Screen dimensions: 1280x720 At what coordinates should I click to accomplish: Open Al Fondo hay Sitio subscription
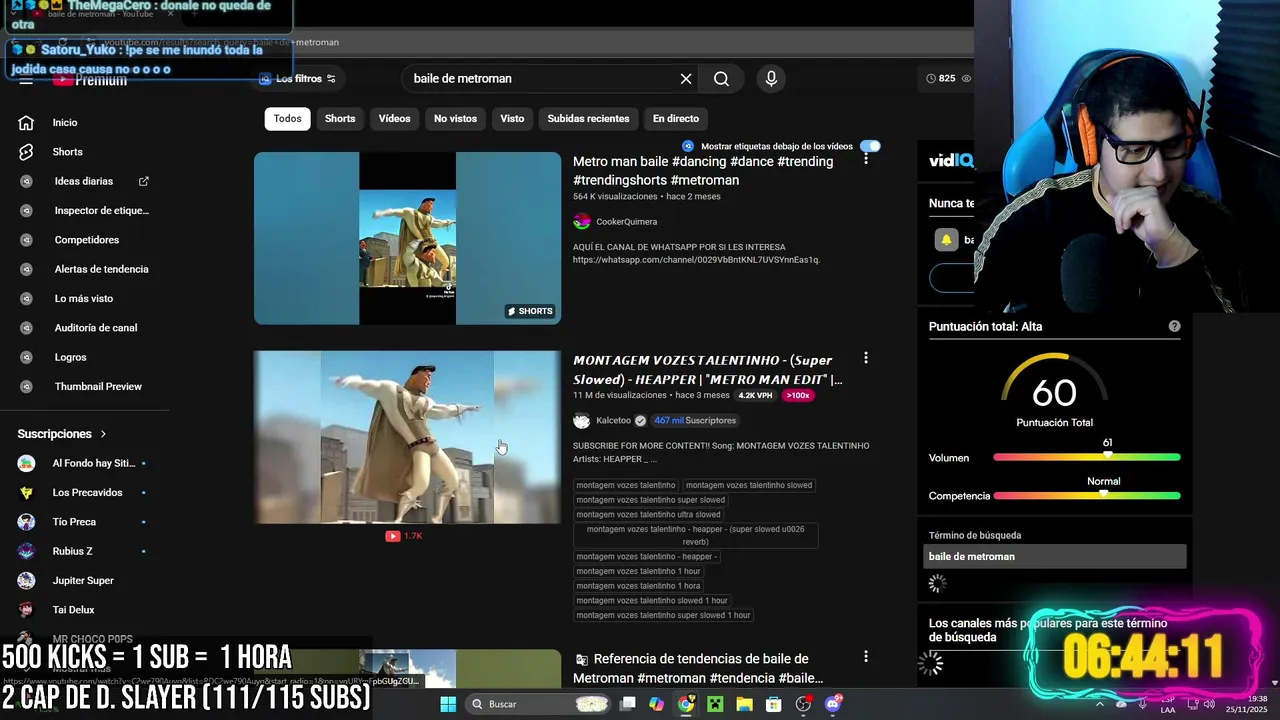[x=84, y=463]
